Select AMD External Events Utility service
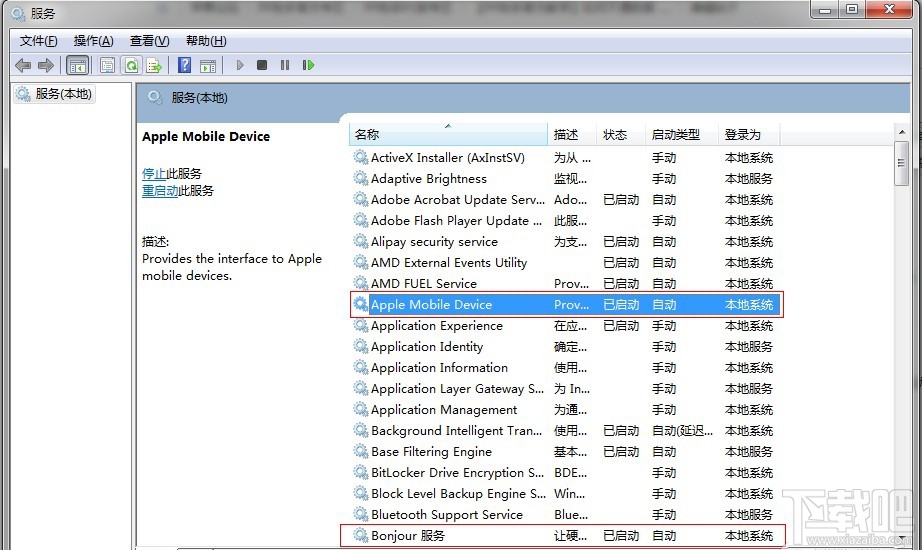This screenshot has height=550, width=922. click(x=566, y=263)
